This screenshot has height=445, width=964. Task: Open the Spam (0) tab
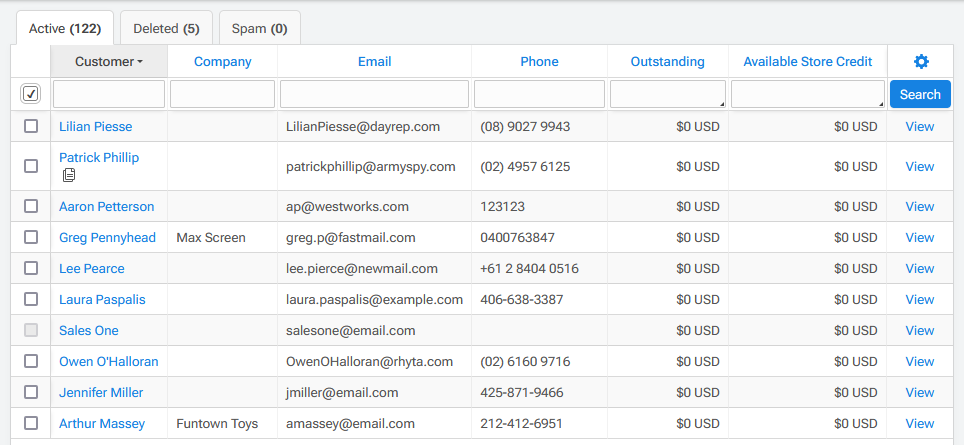(259, 28)
